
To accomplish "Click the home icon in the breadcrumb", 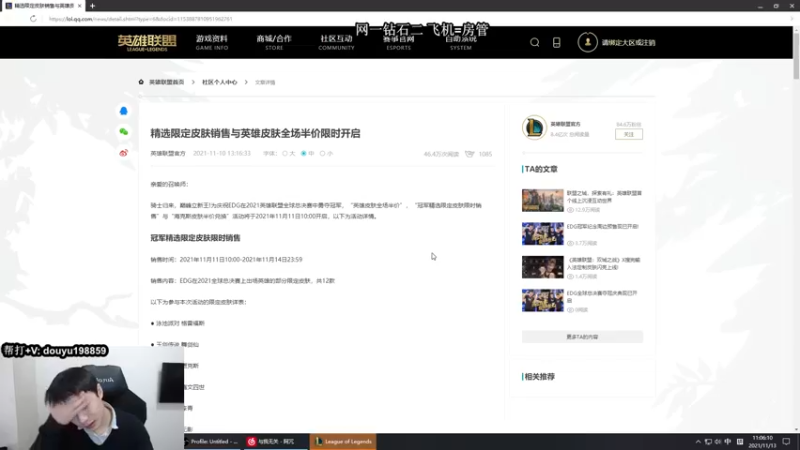I will (x=141, y=82).
